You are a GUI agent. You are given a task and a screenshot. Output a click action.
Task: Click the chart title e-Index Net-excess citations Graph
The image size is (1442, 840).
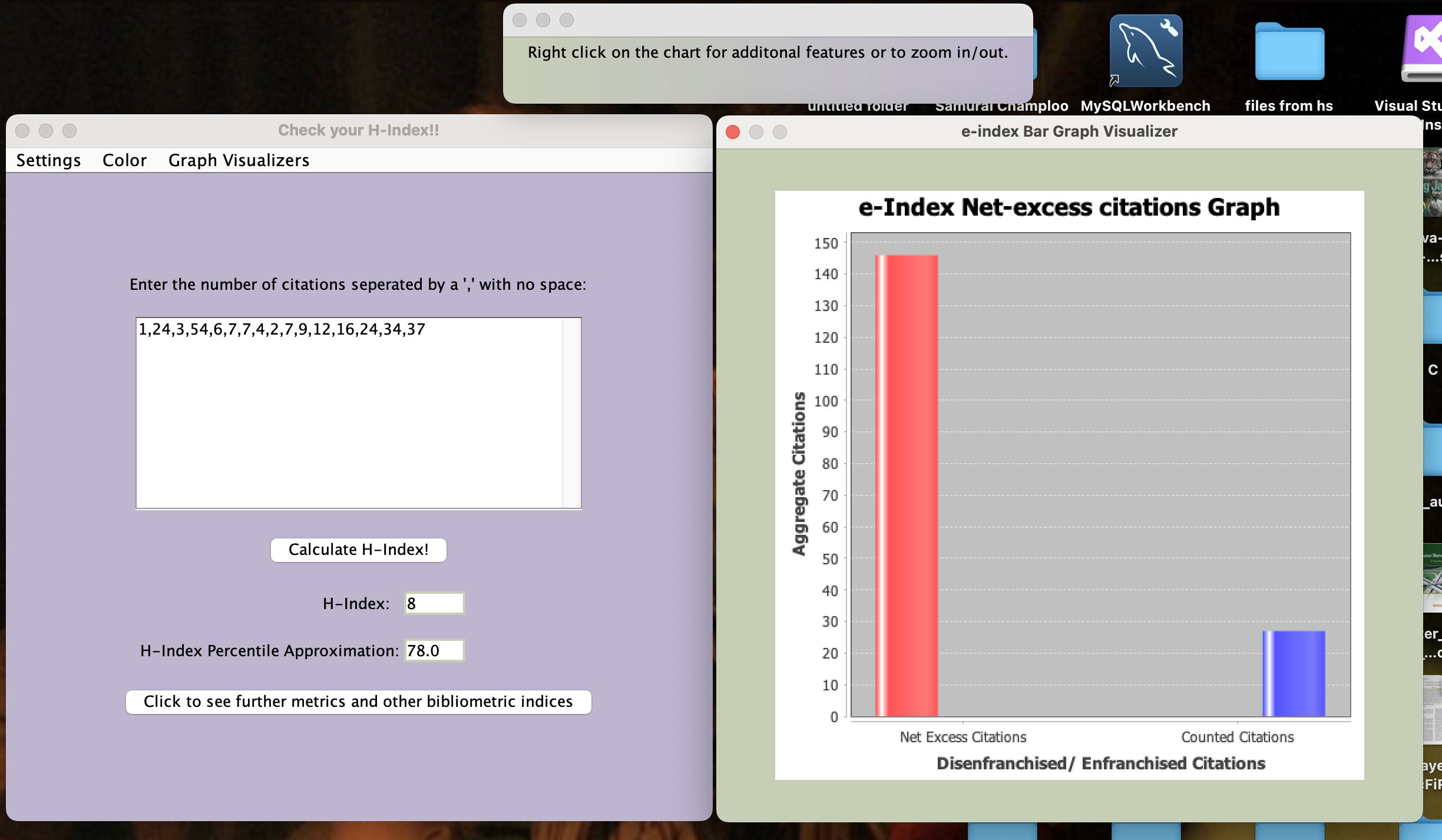point(1069,207)
